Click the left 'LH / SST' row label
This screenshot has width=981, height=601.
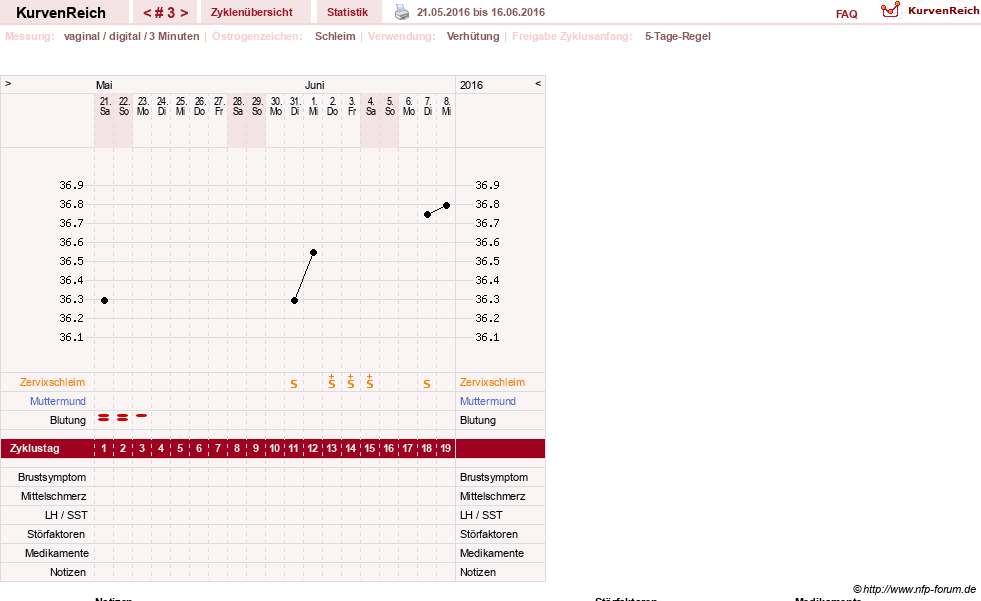click(66, 515)
